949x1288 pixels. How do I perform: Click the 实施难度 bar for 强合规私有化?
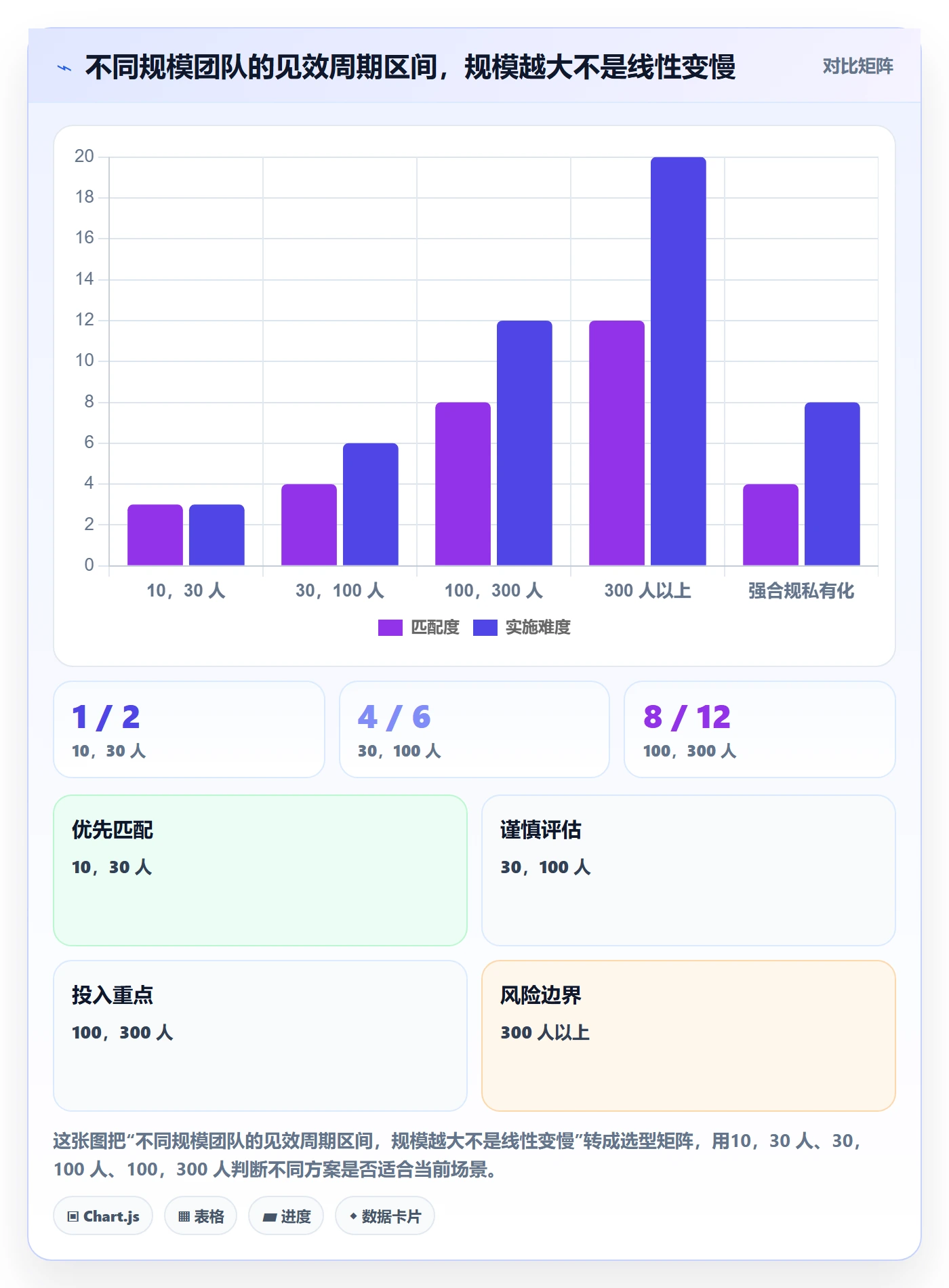[x=832, y=484]
